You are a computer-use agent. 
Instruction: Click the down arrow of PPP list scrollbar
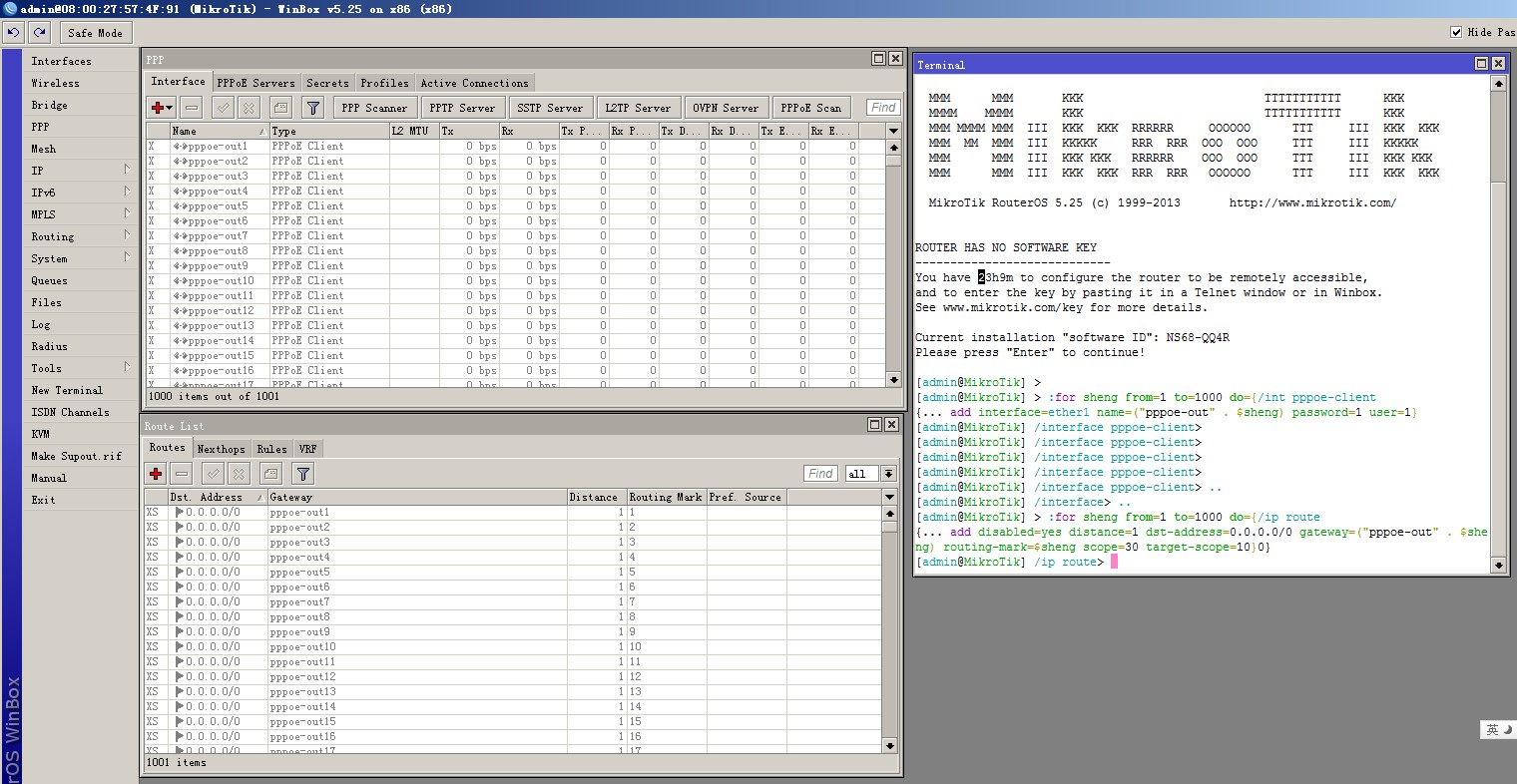893,379
